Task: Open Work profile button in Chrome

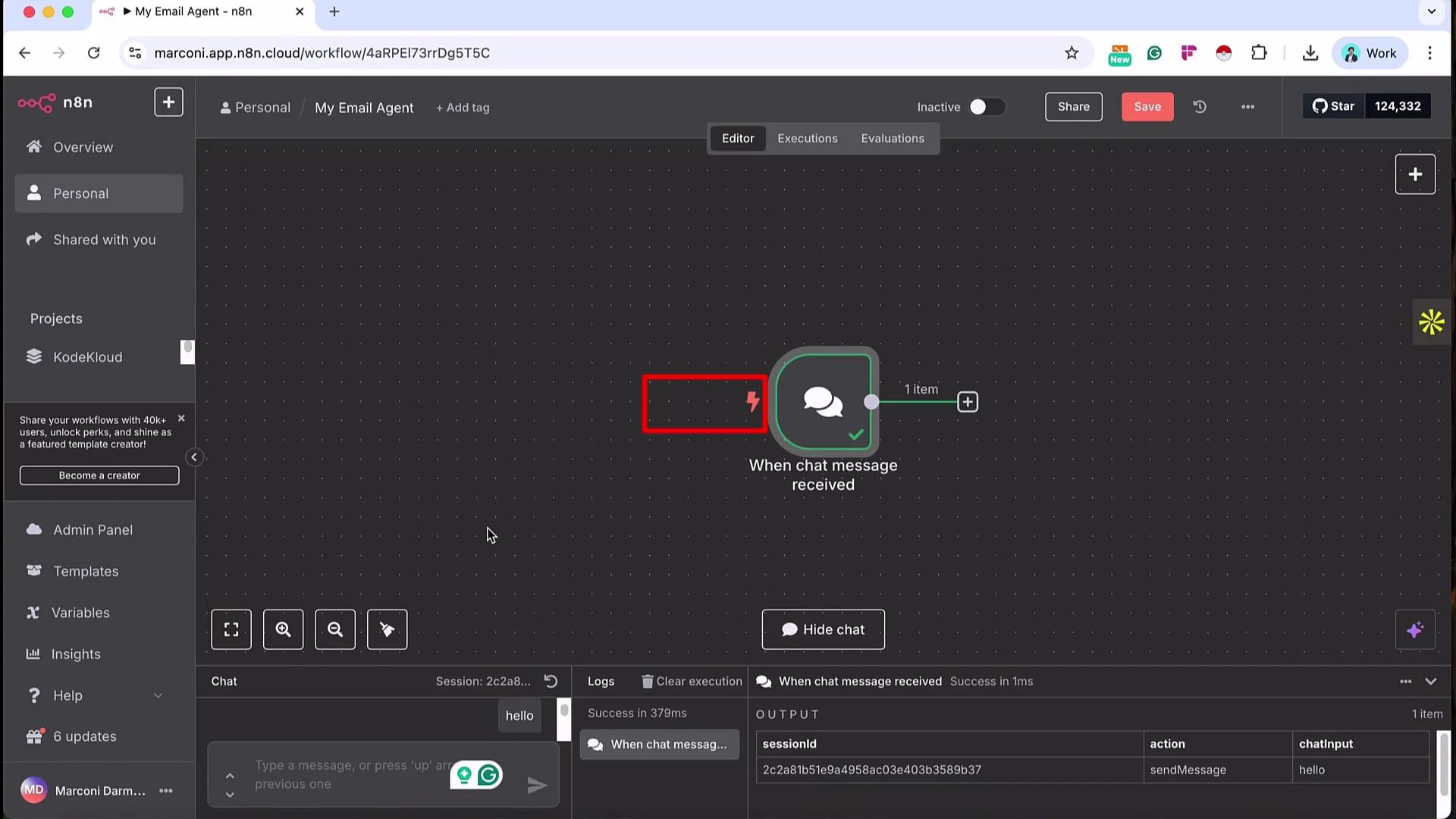Action: coord(1370,53)
